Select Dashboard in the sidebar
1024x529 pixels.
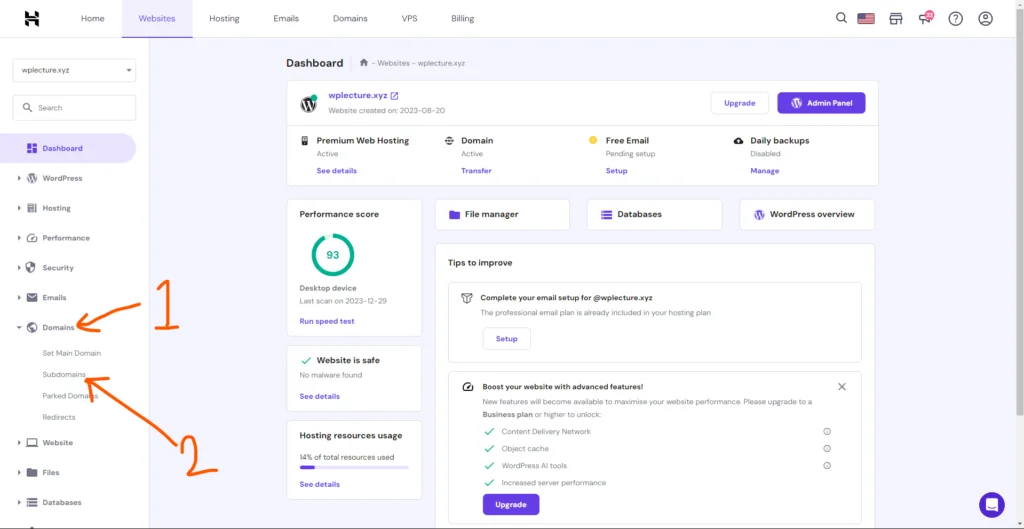tap(68, 148)
